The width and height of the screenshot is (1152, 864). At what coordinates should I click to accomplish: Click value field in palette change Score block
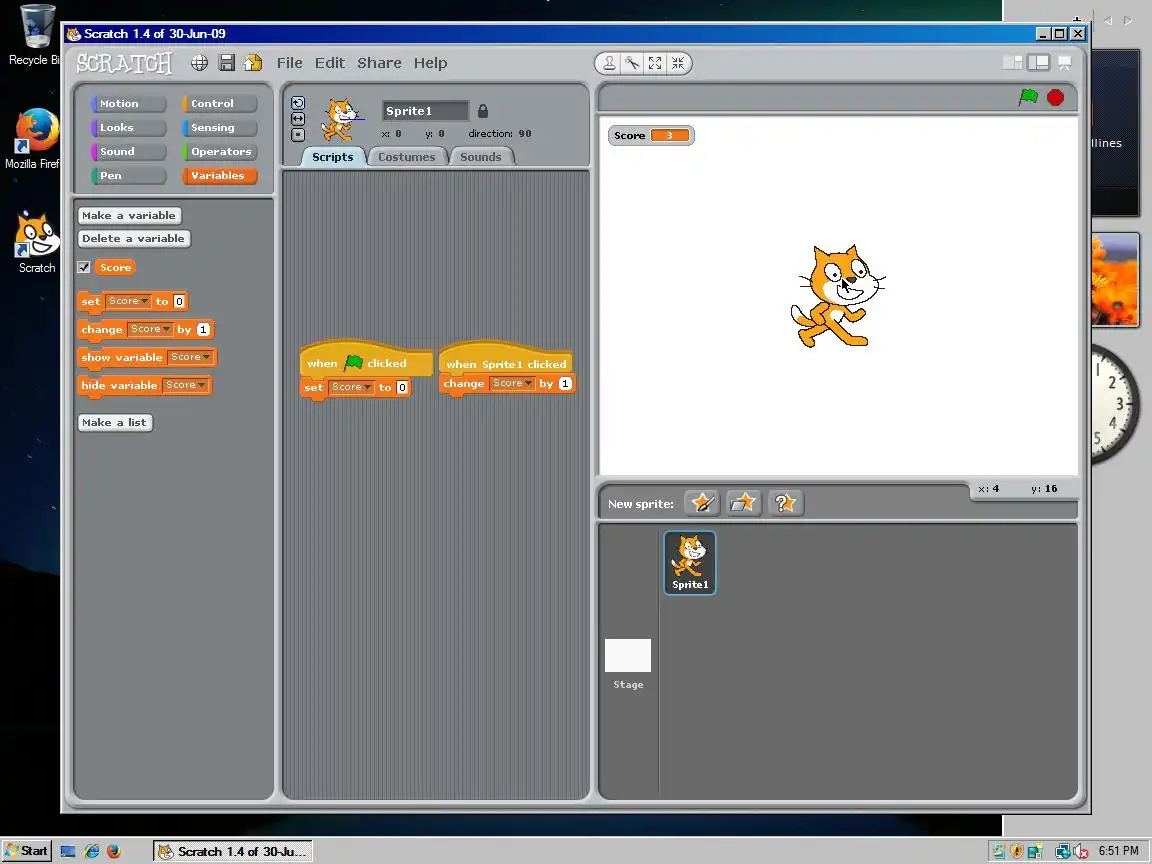pyautogui.click(x=204, y=329)
